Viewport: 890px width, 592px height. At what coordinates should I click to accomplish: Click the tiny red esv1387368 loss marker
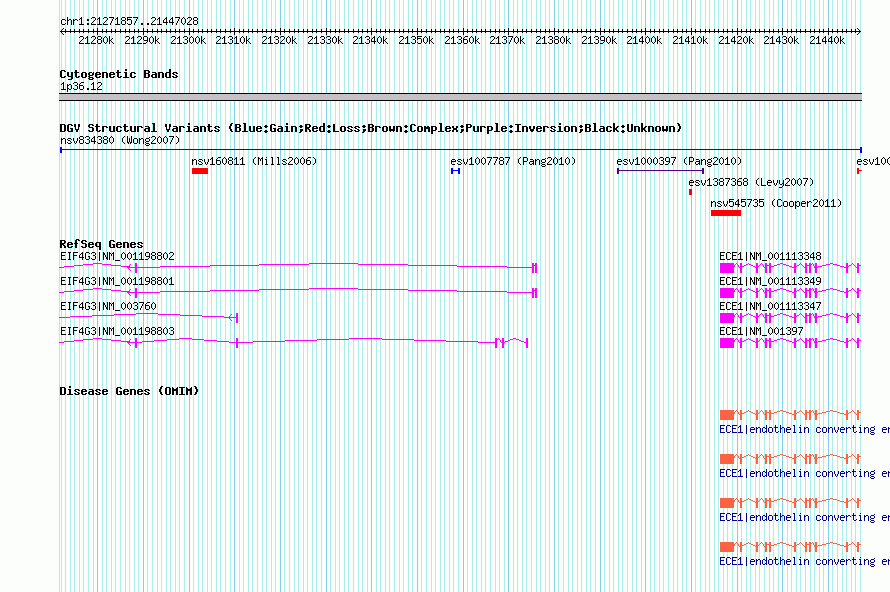pyautogui.click(x=690, y=192)
